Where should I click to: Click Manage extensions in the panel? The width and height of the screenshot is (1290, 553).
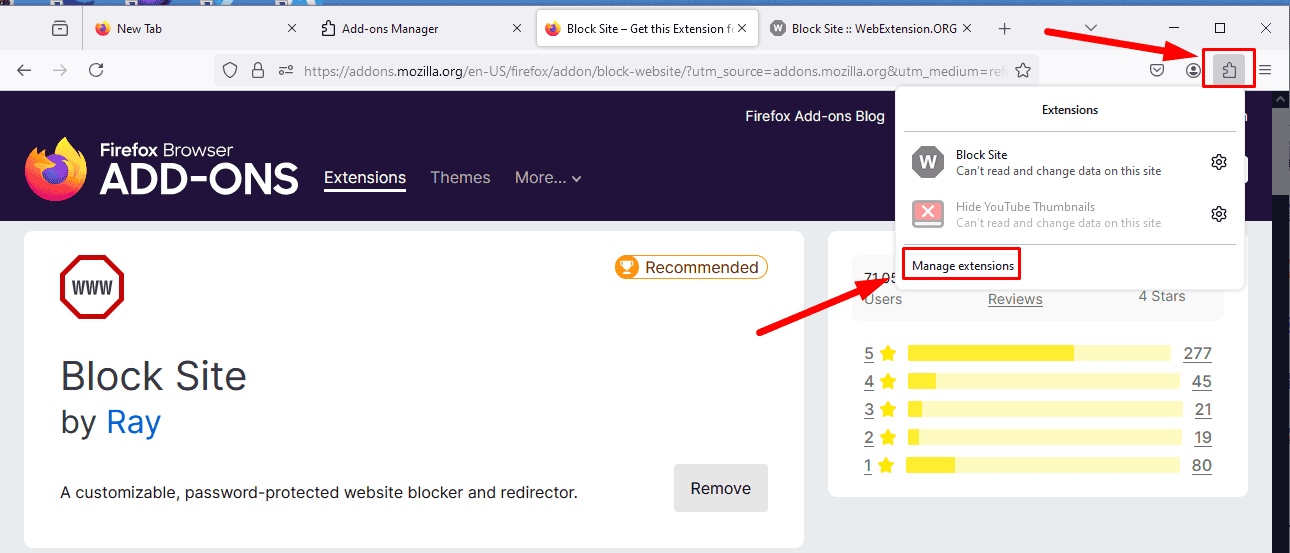coord(962,266)
